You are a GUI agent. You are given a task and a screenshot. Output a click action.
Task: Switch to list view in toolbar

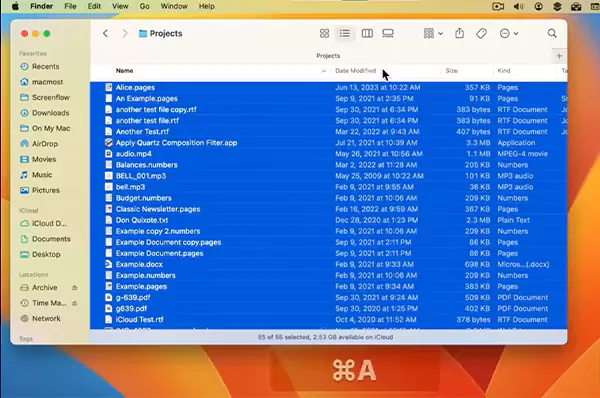(x=345, y=34)
